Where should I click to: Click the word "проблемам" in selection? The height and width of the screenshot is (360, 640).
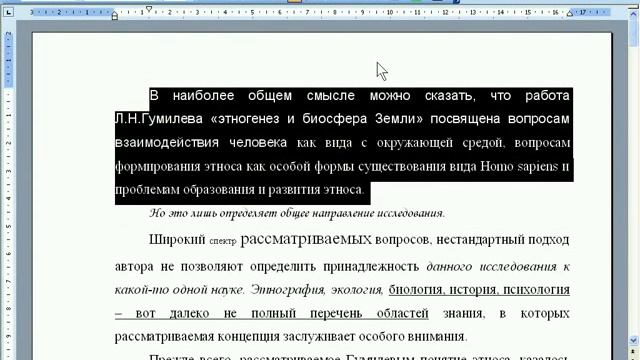(147, 190)
